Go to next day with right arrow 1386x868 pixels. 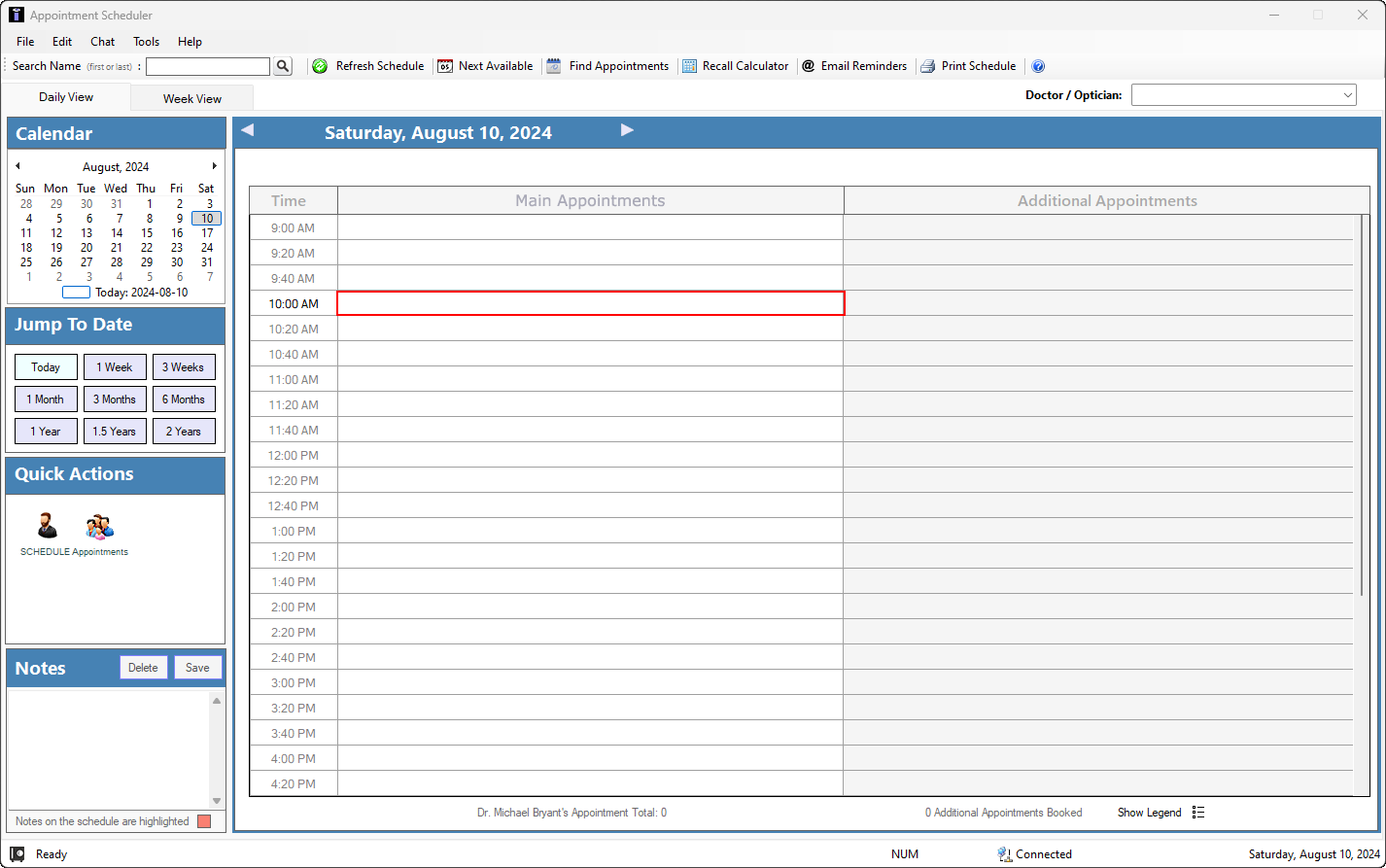627,130
